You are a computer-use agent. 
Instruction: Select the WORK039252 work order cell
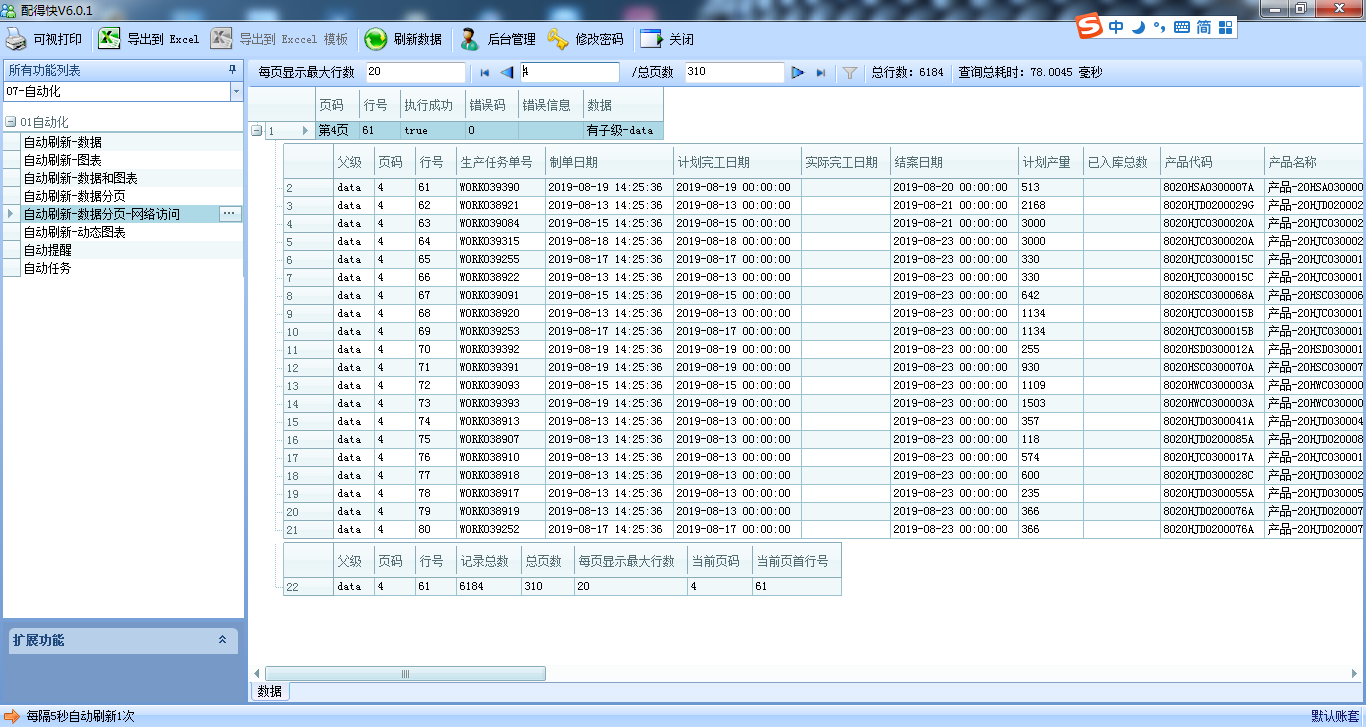click(500, 529)
